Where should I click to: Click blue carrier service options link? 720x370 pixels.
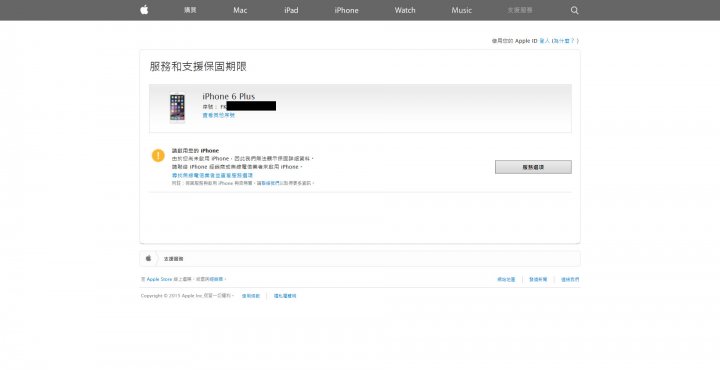click(212, 175)
